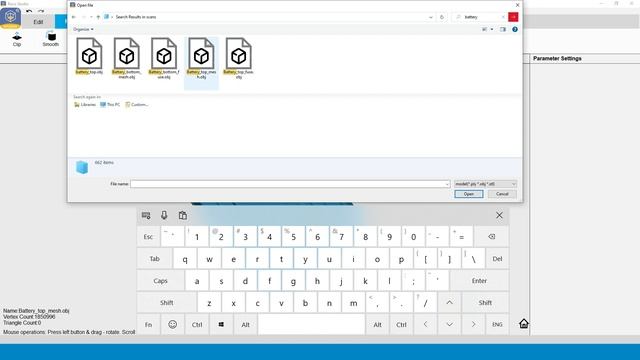
Task: Search again in Custom location
Action: coord(137,105)
